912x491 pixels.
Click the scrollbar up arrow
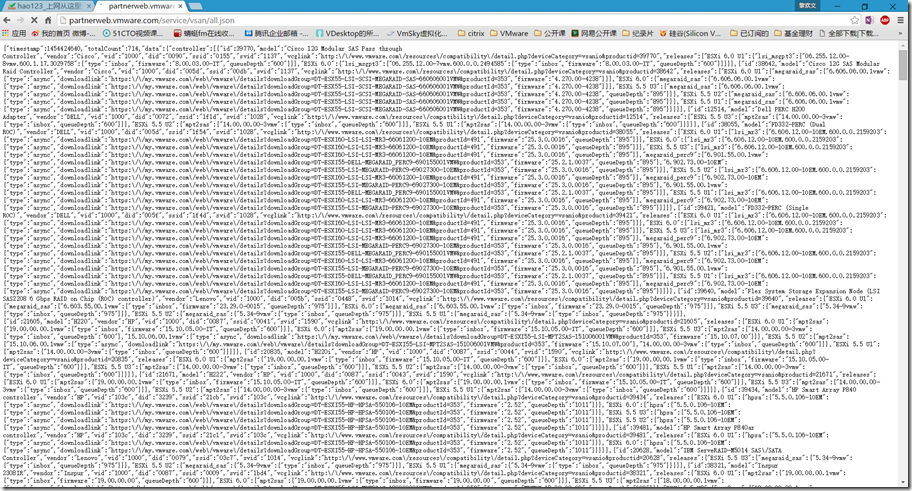coord(903,45)
